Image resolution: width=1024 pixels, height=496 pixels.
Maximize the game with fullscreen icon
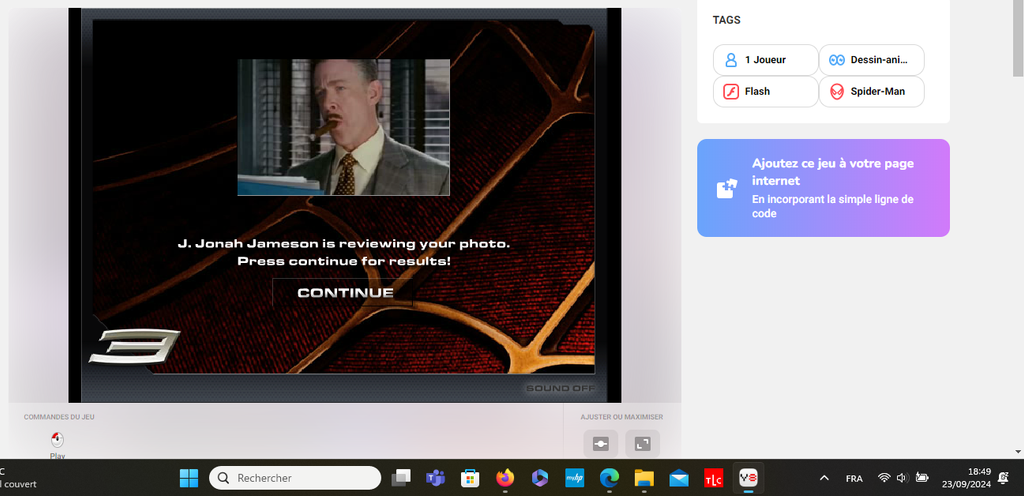643,444
